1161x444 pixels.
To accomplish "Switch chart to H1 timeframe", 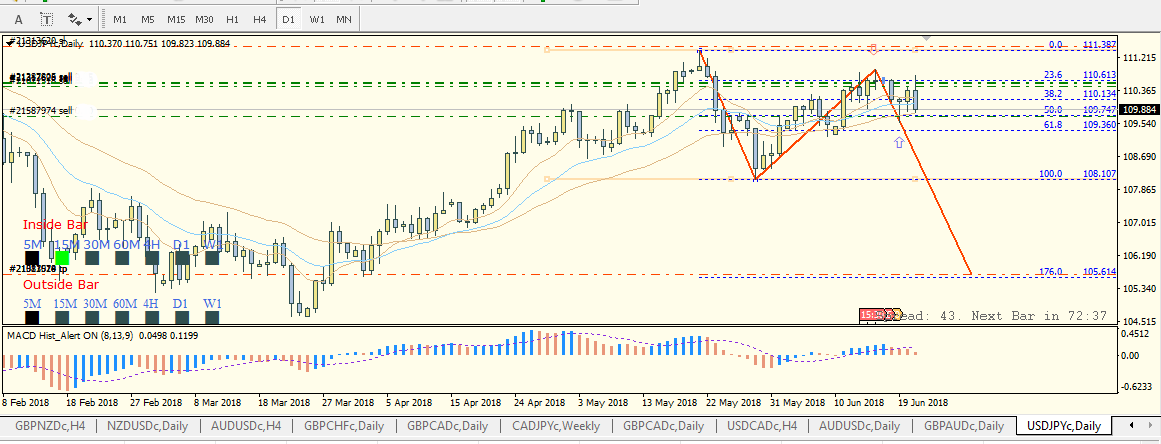I will tap(232, 18).
